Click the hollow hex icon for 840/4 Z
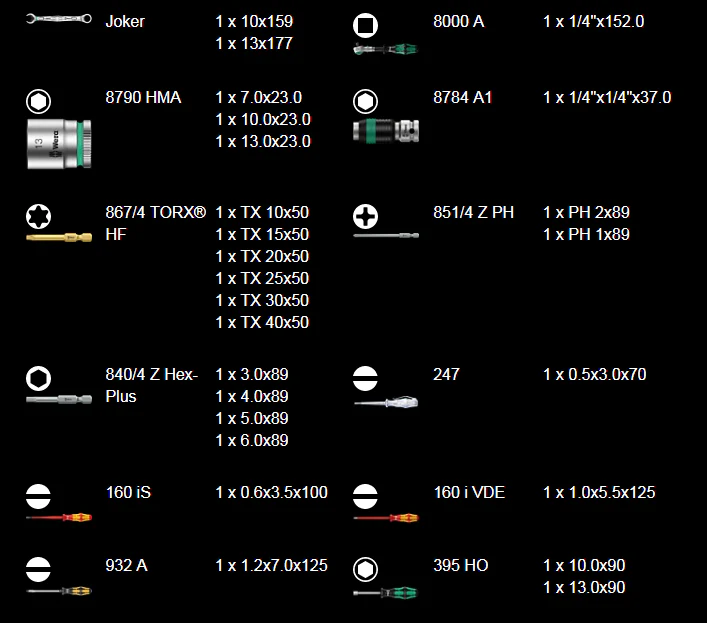 [38, 378]
